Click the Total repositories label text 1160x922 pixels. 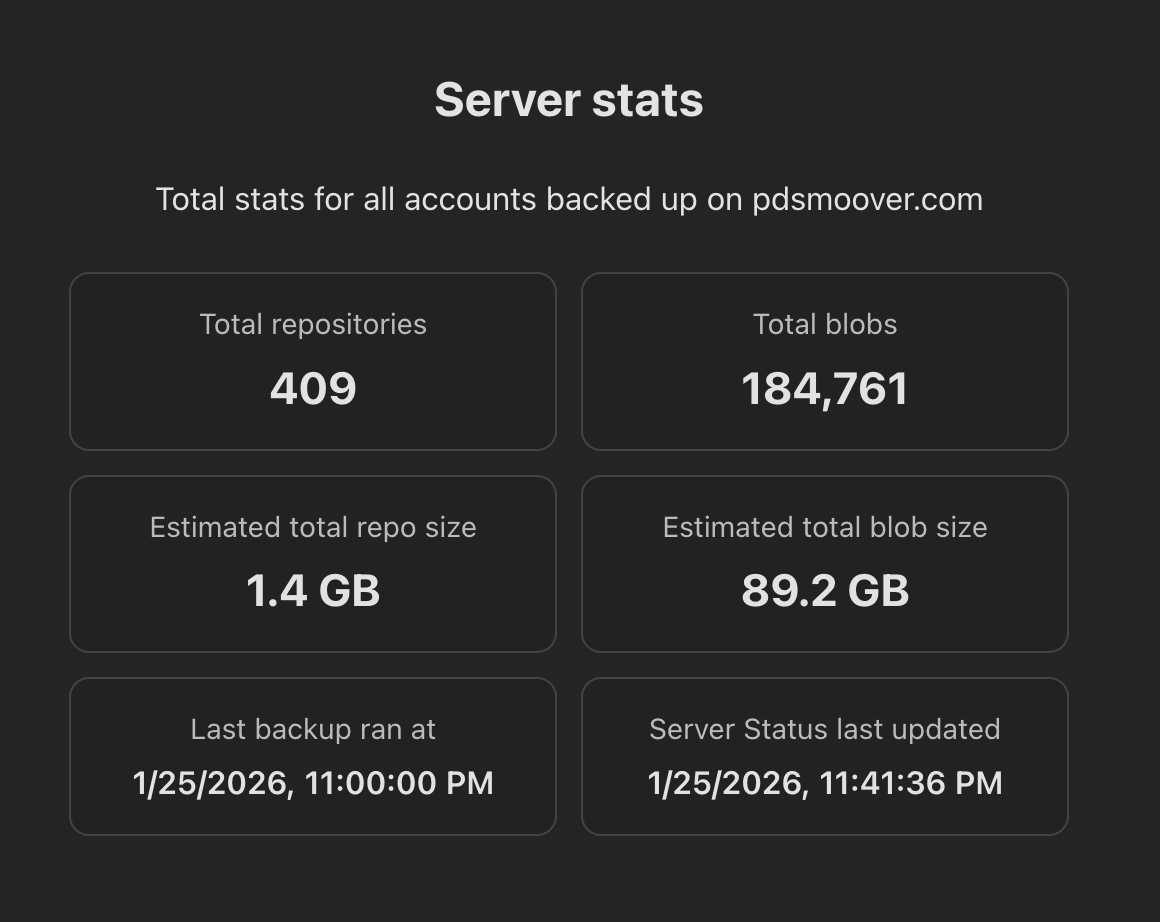point(313,324)
